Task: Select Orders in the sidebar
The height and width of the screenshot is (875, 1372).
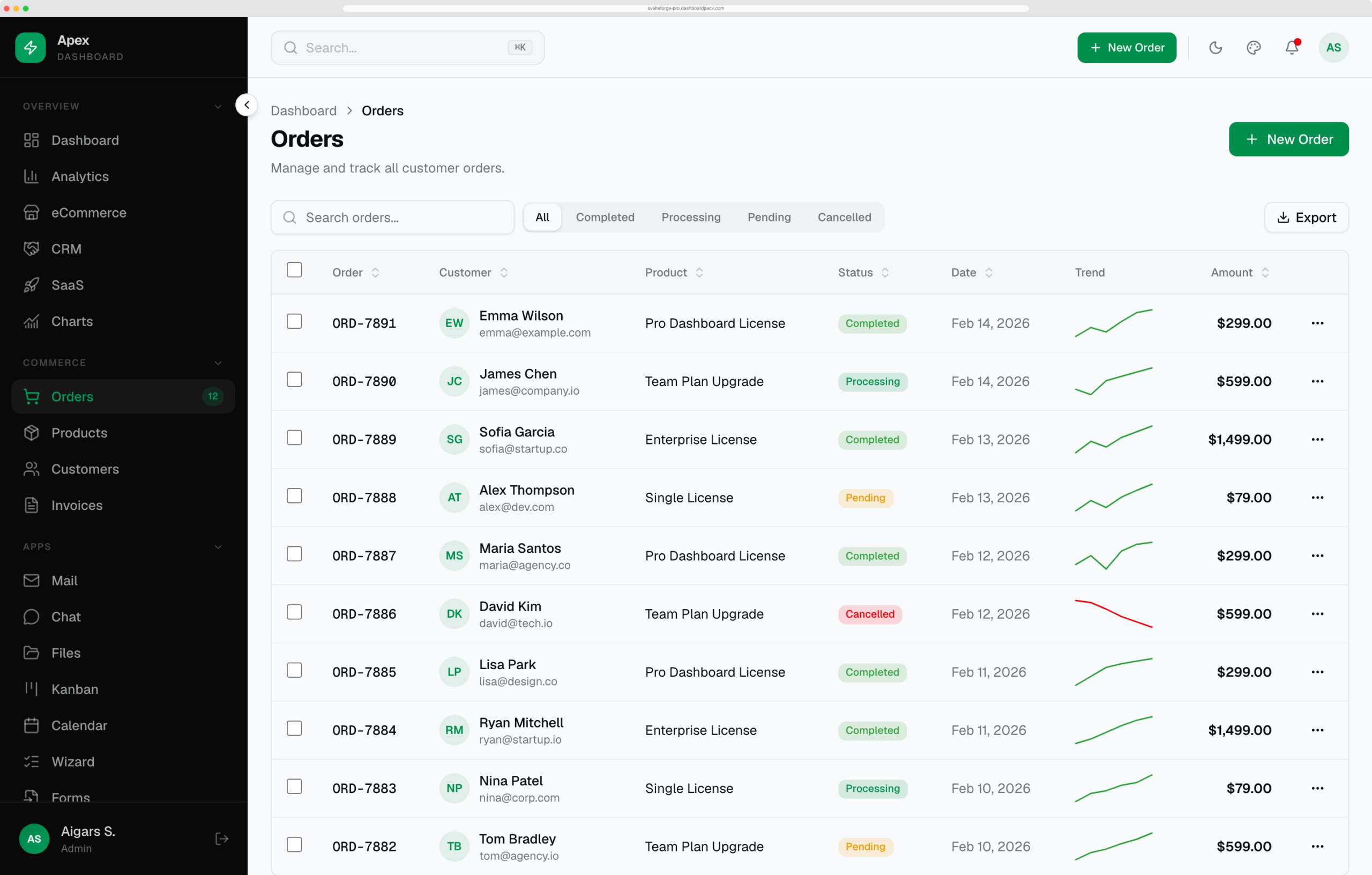Action: [123, 396]
